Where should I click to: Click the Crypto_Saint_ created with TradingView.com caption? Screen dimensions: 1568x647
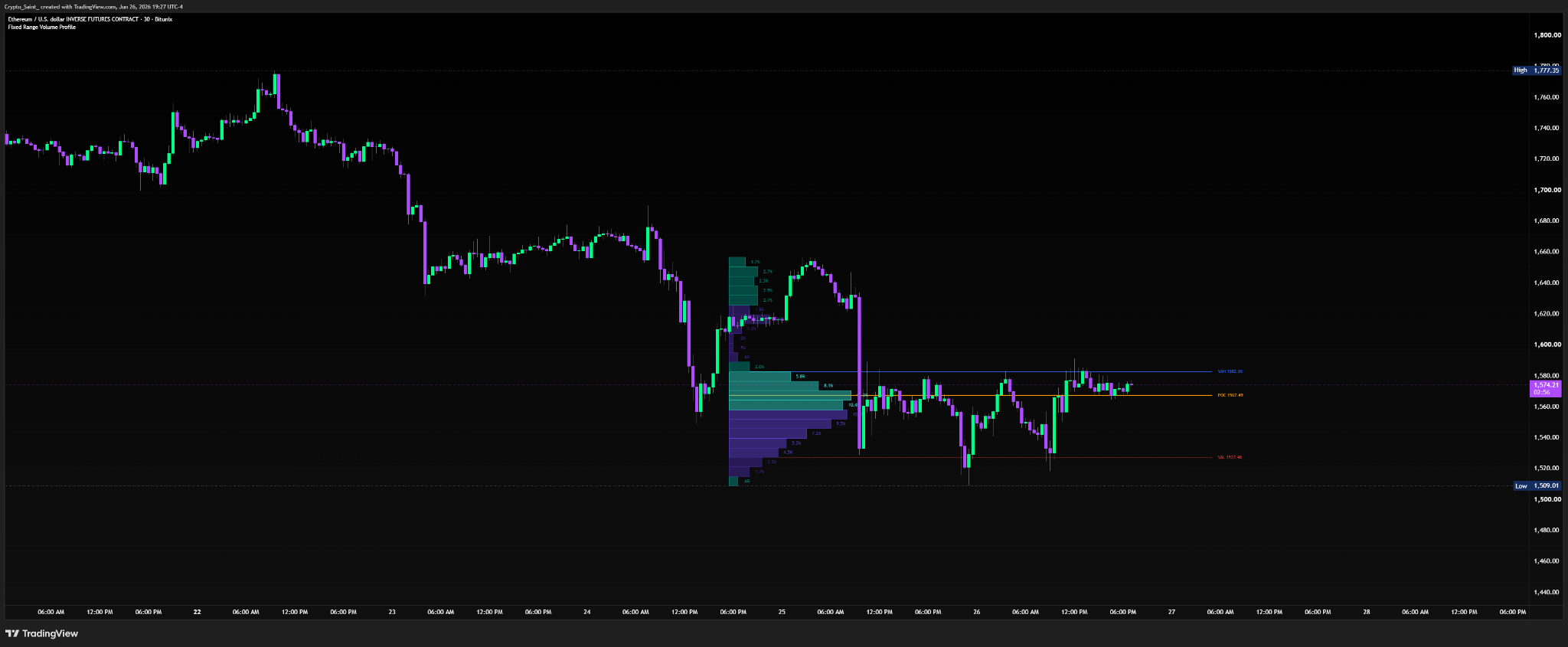click(93, 6)
